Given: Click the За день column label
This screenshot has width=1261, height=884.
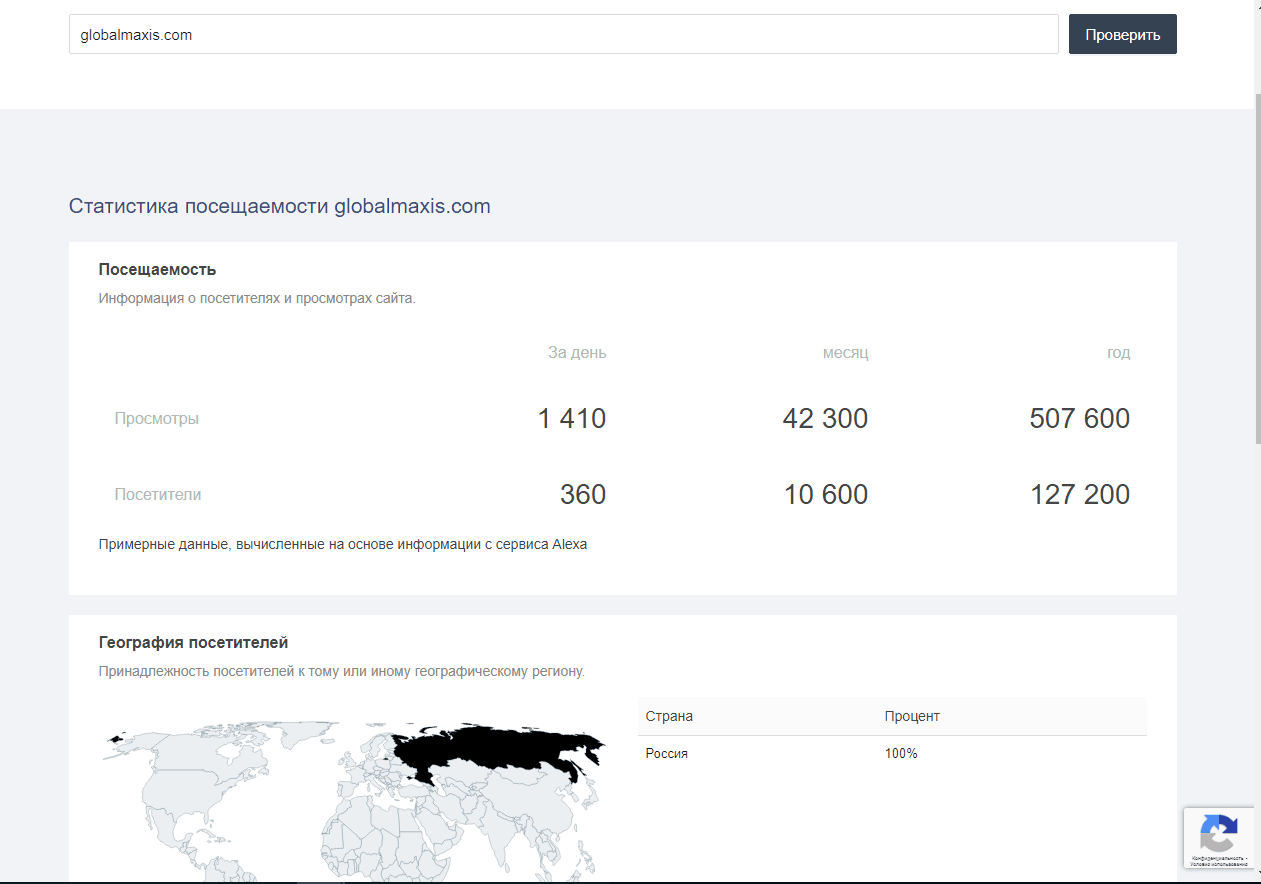Looking at the screenshot, I should (577, 352).
